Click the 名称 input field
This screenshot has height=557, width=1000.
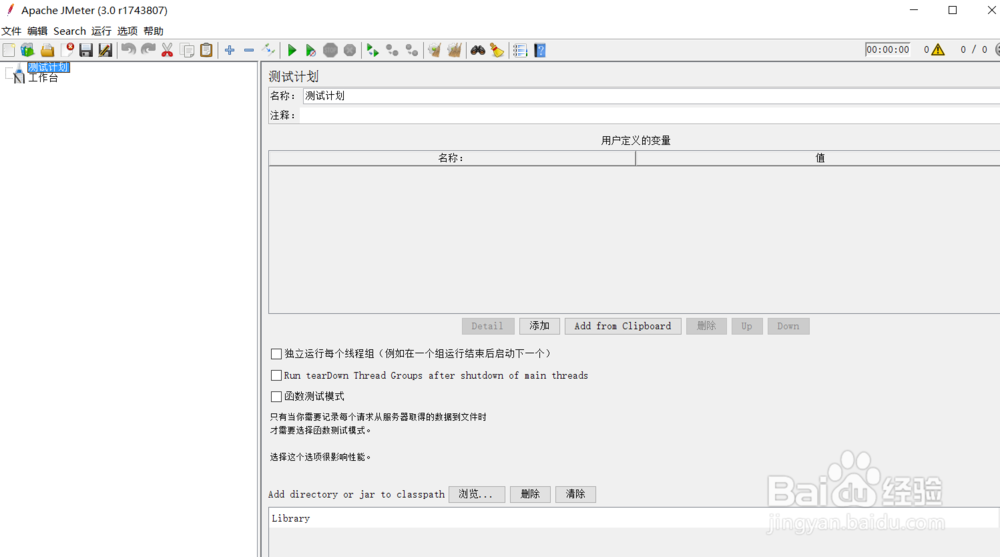tap(651, 96)
